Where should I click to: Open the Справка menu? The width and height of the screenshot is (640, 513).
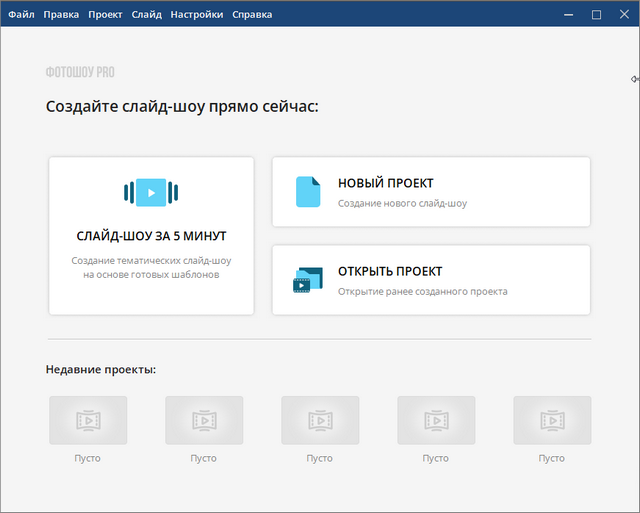click(251, 14)
